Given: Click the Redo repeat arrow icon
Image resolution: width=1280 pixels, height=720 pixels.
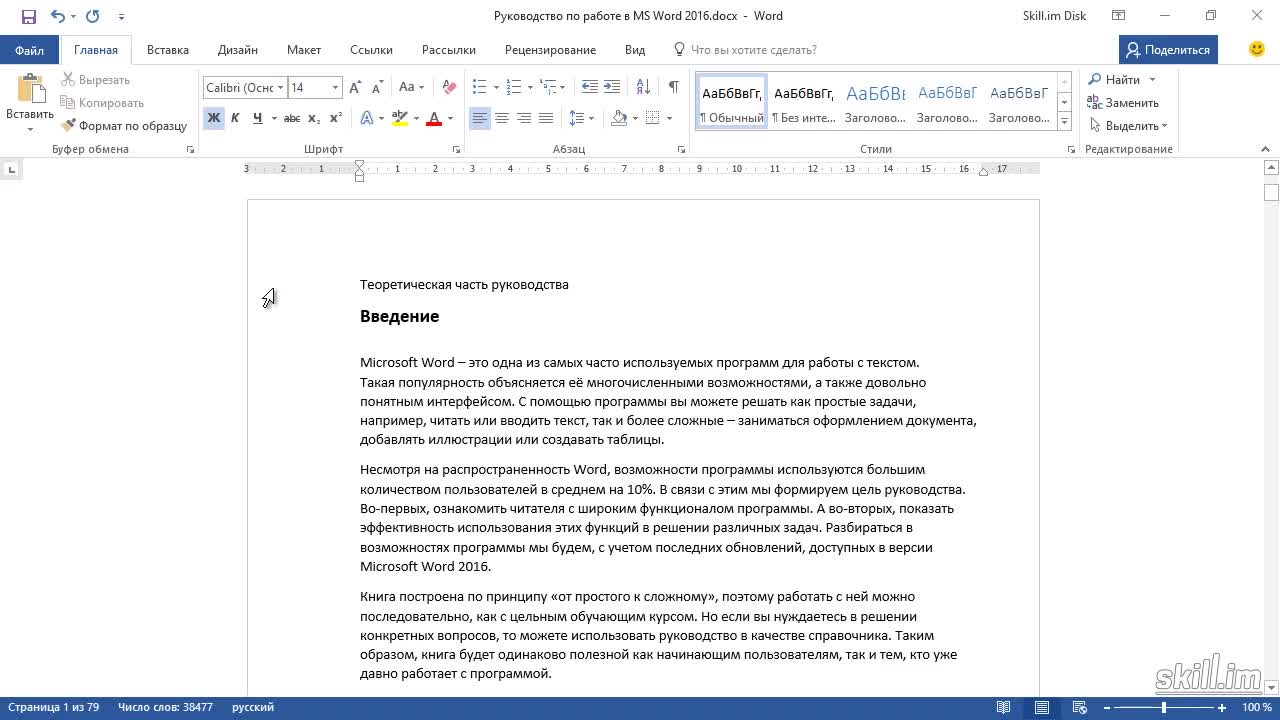Looking at the screenshot, I should (93, 16).
